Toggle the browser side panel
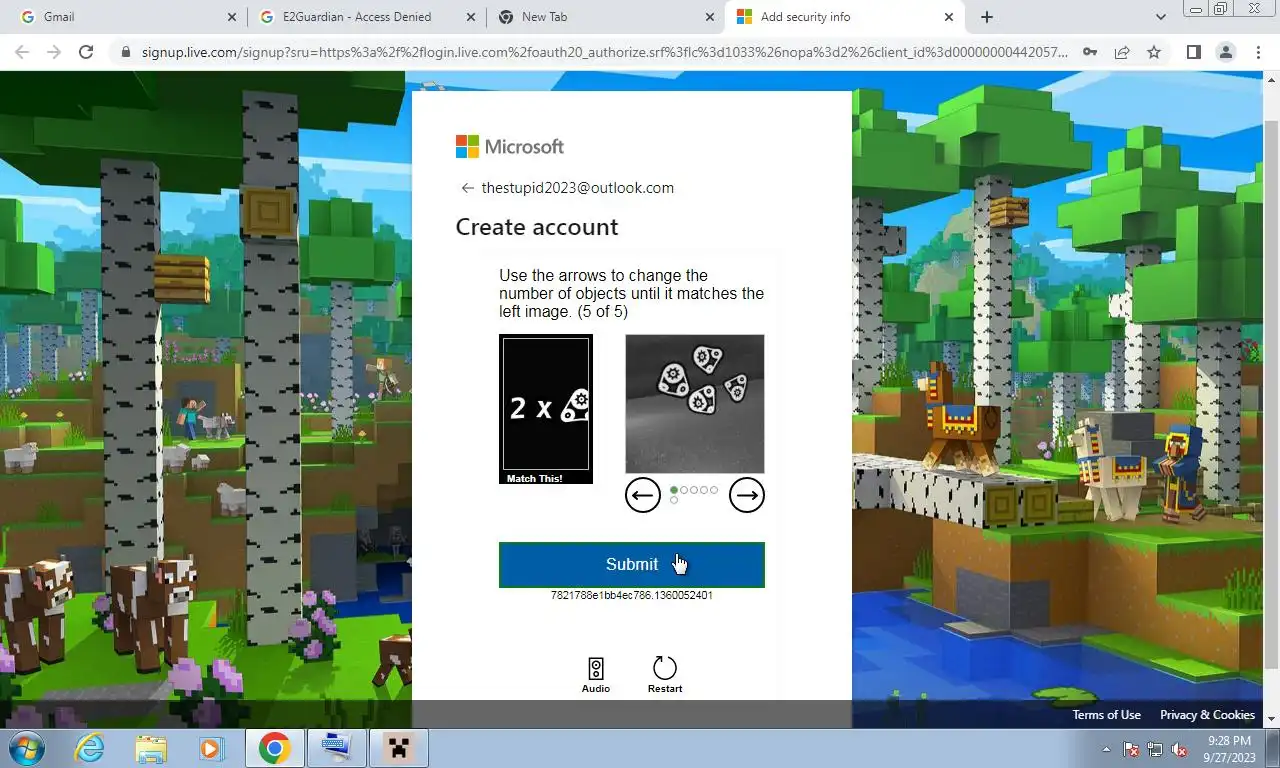The image size is (1280, 768). [1193, 52]
